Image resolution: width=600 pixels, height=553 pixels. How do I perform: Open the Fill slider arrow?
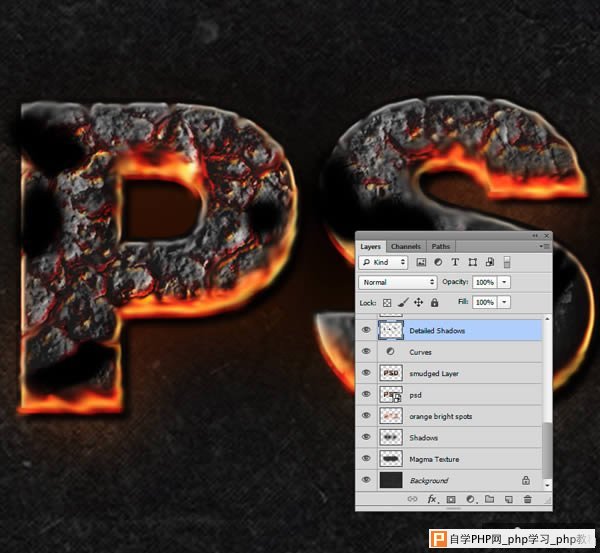click(x=504, y=302)
